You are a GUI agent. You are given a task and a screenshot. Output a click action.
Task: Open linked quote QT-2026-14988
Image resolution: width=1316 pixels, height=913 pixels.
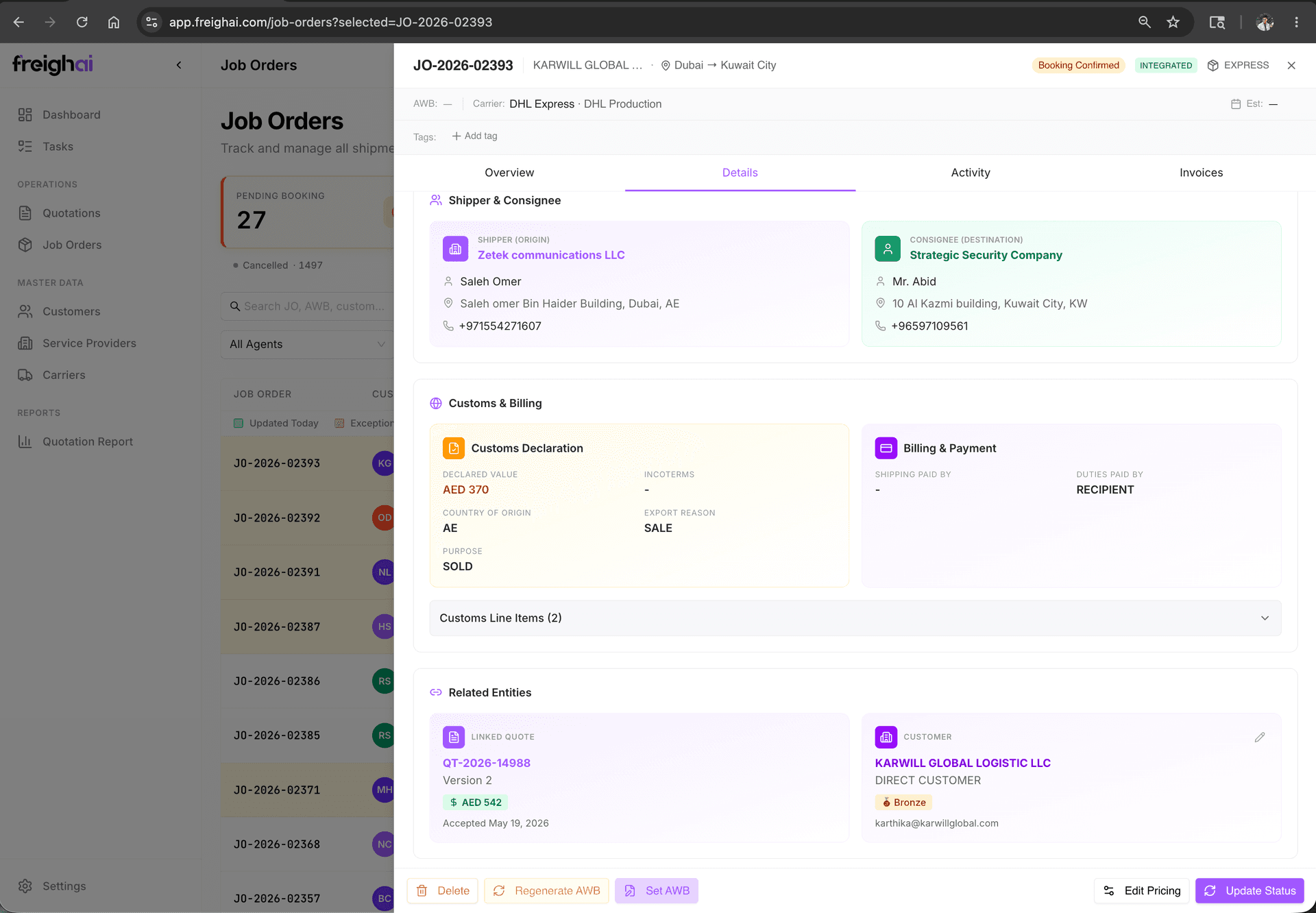[x=487, y=763]
